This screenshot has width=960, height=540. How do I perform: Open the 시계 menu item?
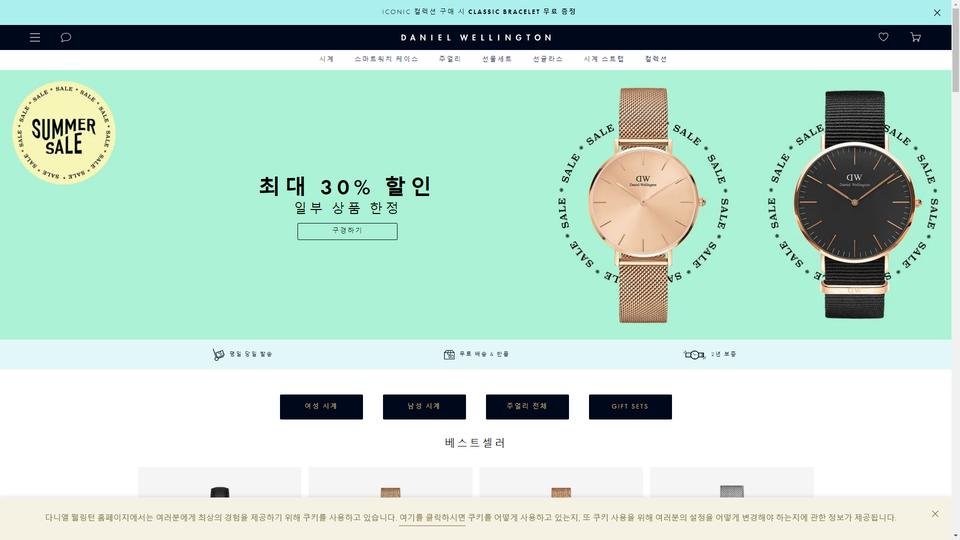pos(326,59)
